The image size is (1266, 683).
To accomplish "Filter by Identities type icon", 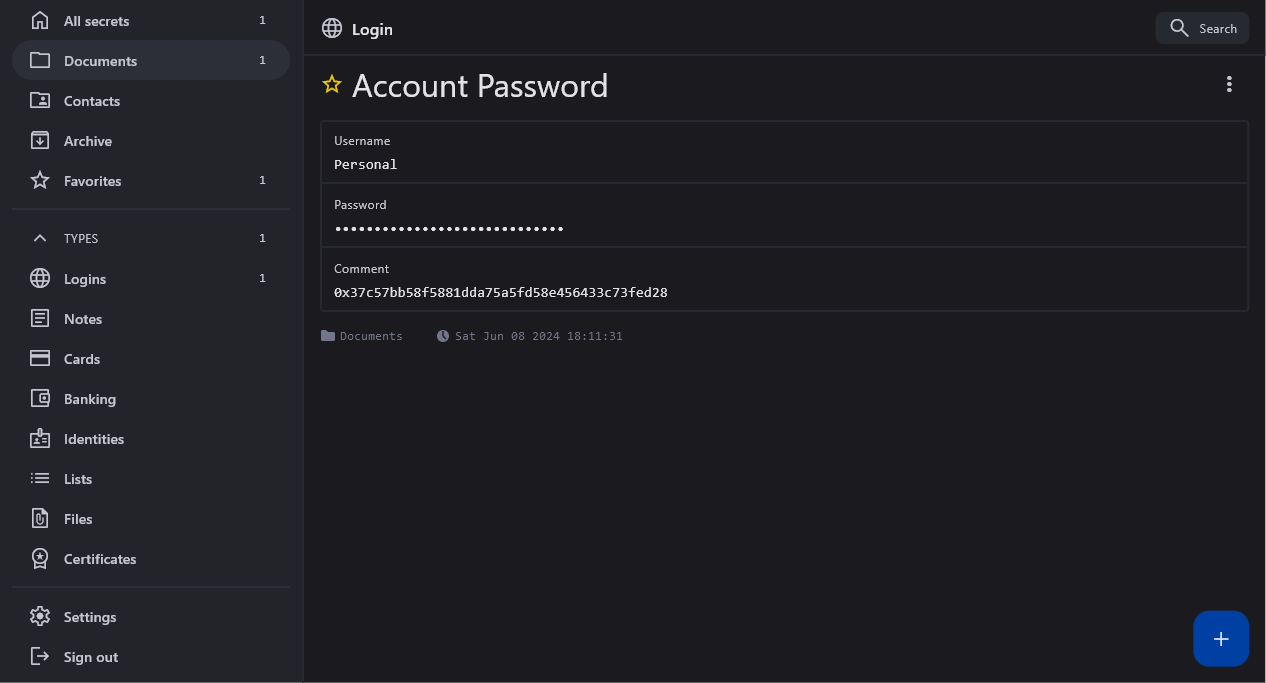I will pyautogui.click(x=40, y=439).
